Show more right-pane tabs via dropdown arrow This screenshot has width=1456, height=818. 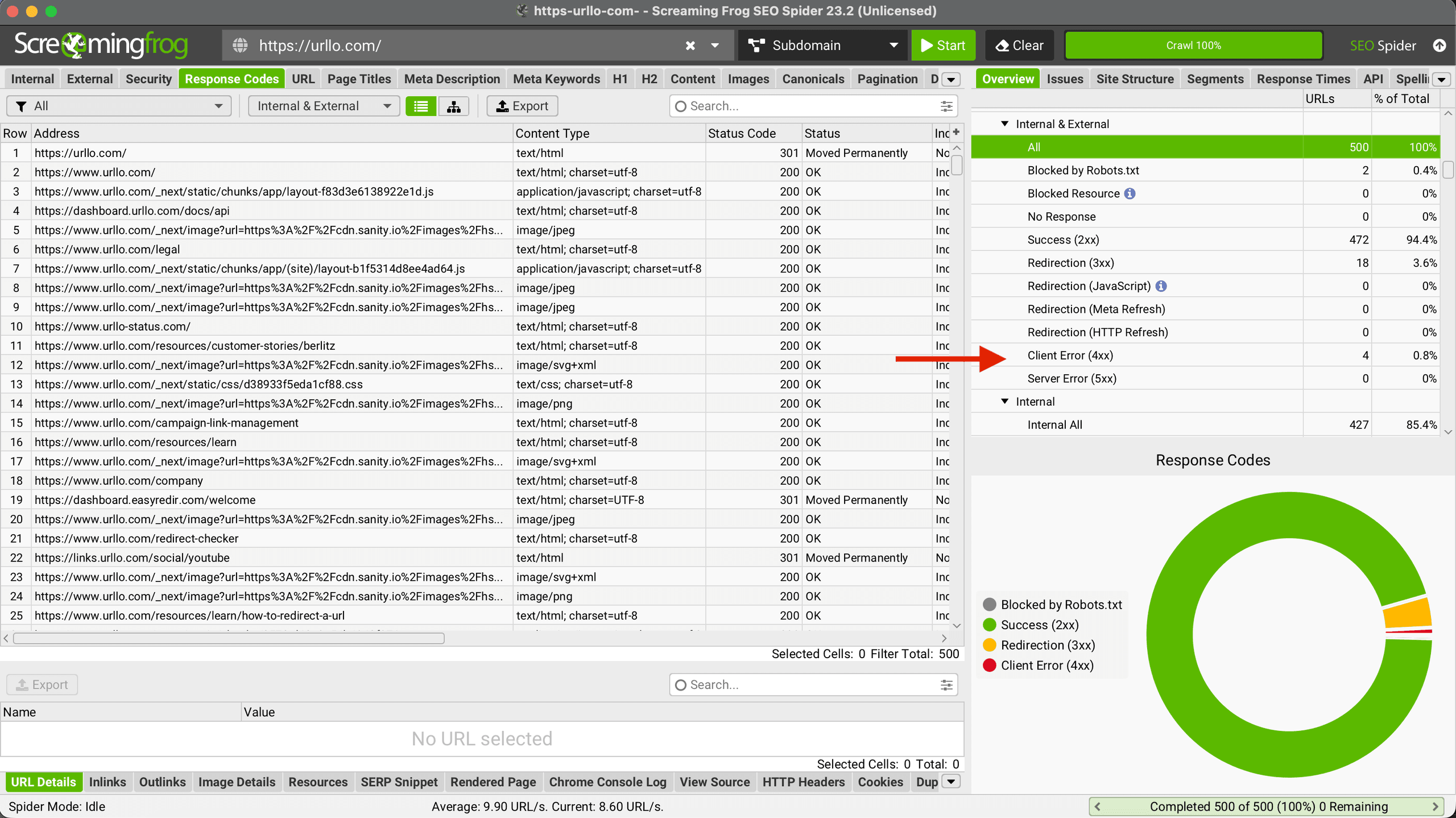coord(1442,80)
